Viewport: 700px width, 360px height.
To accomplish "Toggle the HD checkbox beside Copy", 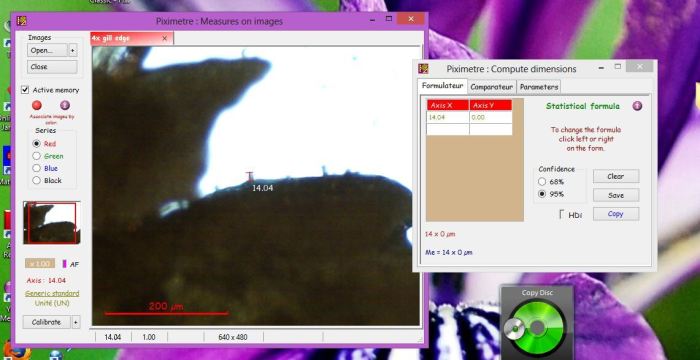I will [562, 214].
